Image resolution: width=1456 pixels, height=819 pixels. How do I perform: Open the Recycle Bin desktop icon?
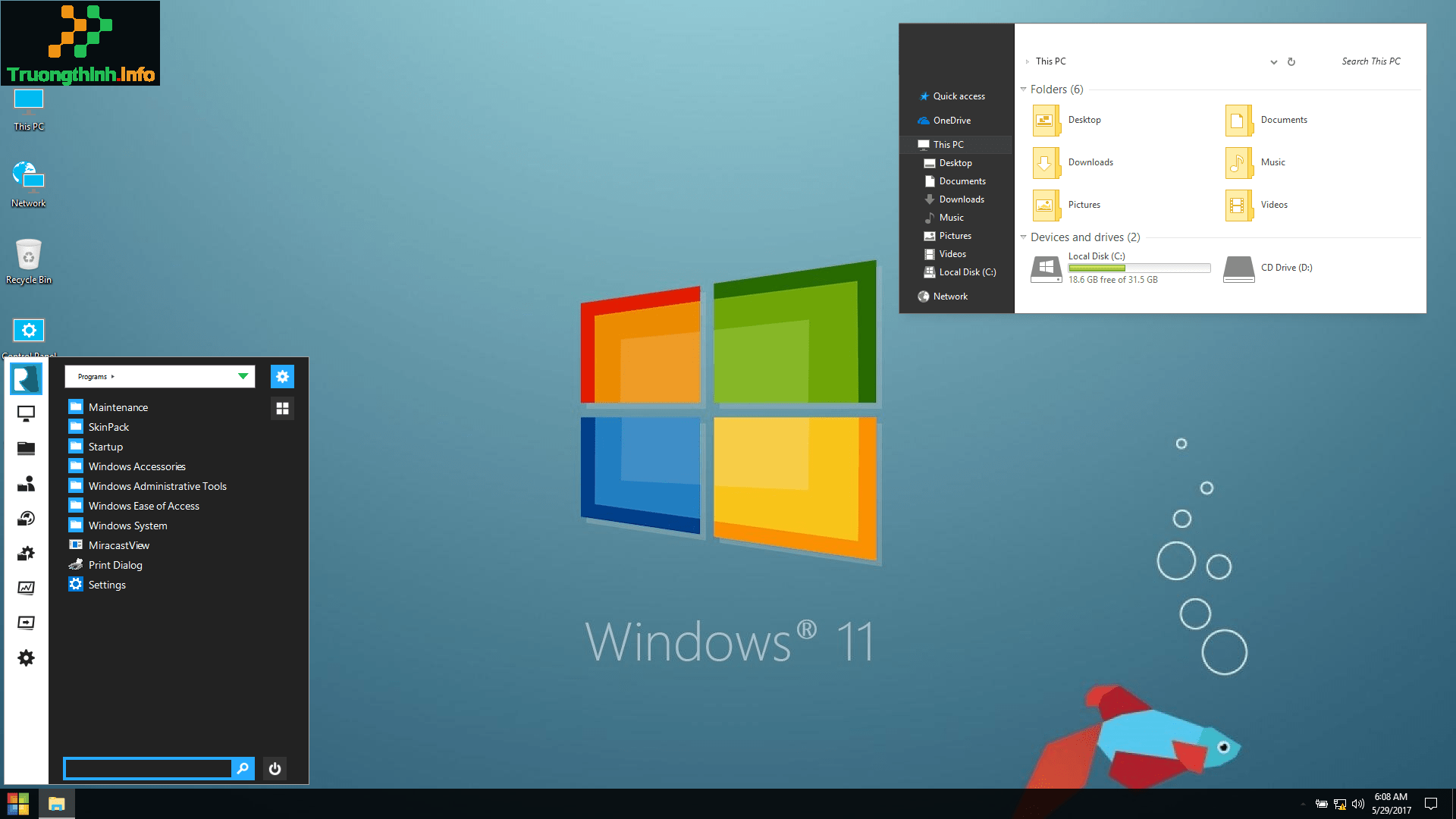coord(29,262)
